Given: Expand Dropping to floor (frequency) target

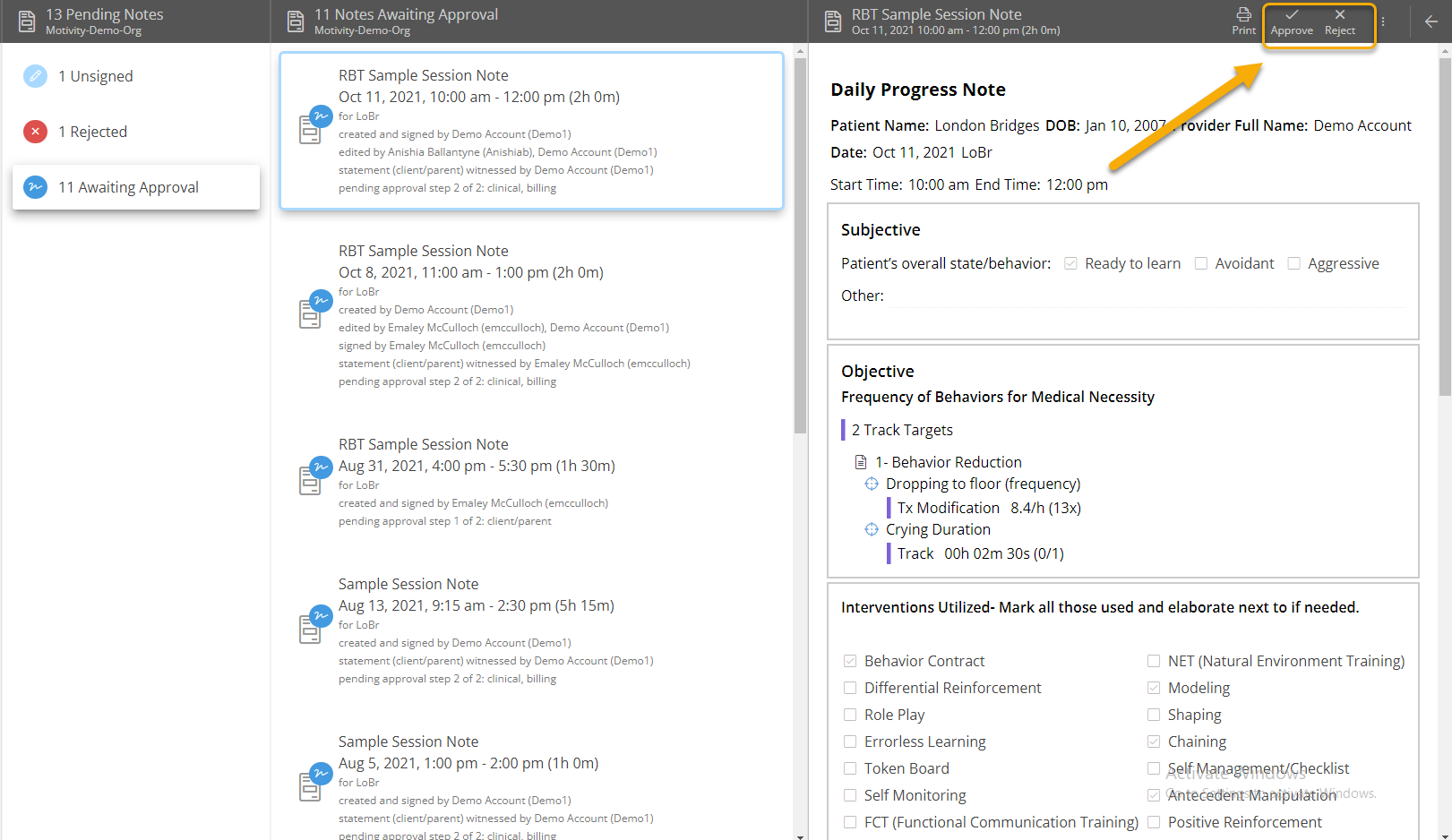Looking at the screenshot, I should pos(982,484).
